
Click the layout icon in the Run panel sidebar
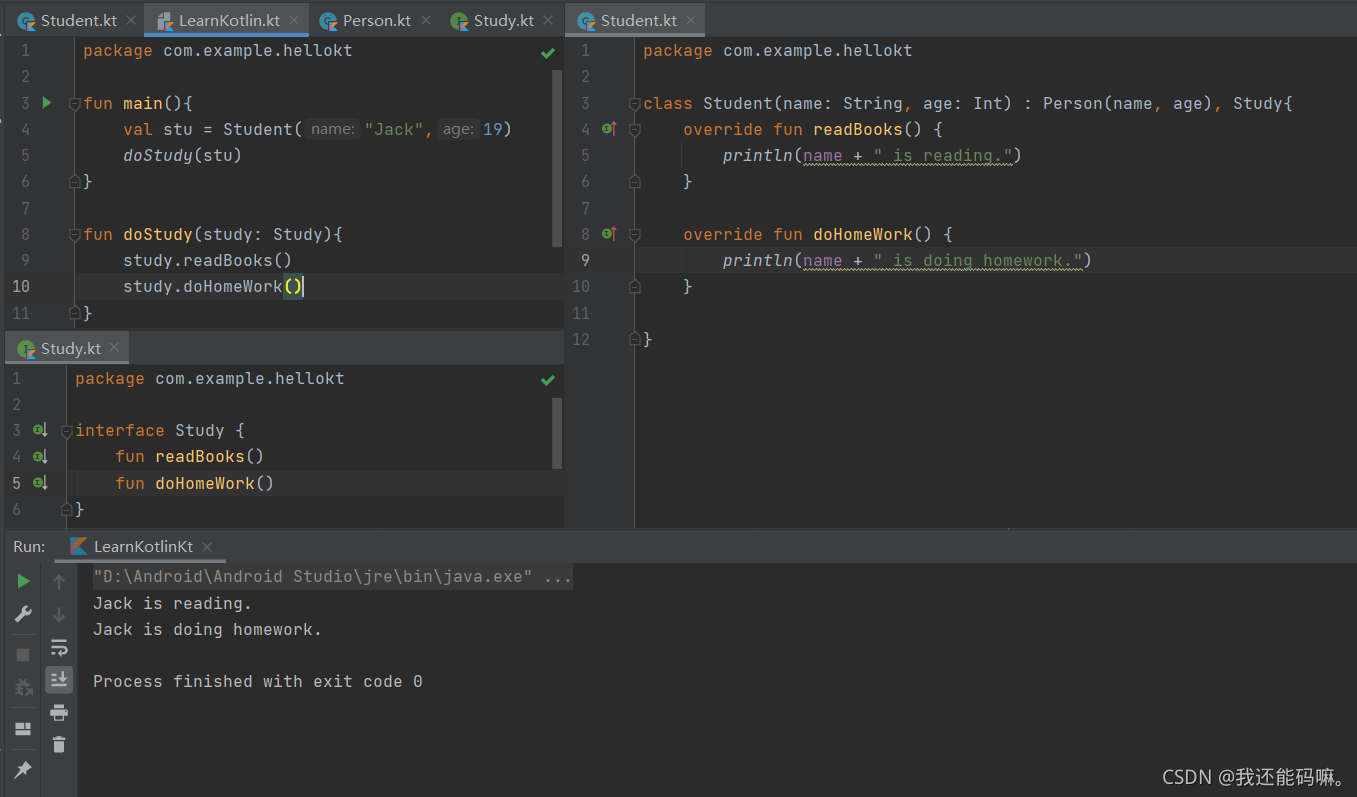(23, 729)
